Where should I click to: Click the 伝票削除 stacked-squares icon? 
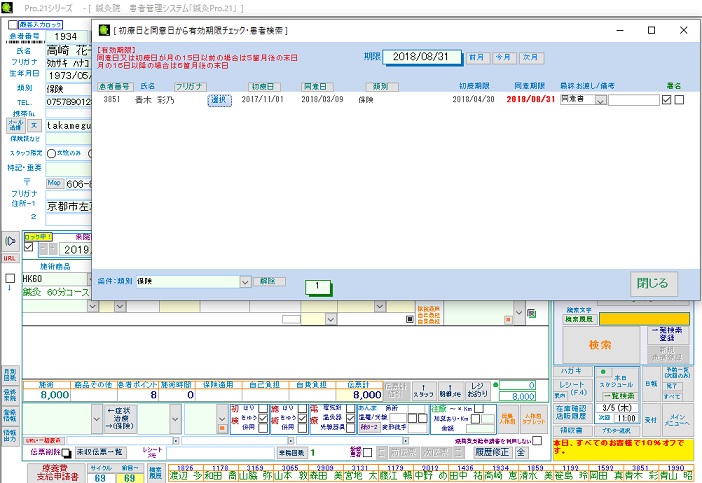pyautogui.click(x=66, y=453)
